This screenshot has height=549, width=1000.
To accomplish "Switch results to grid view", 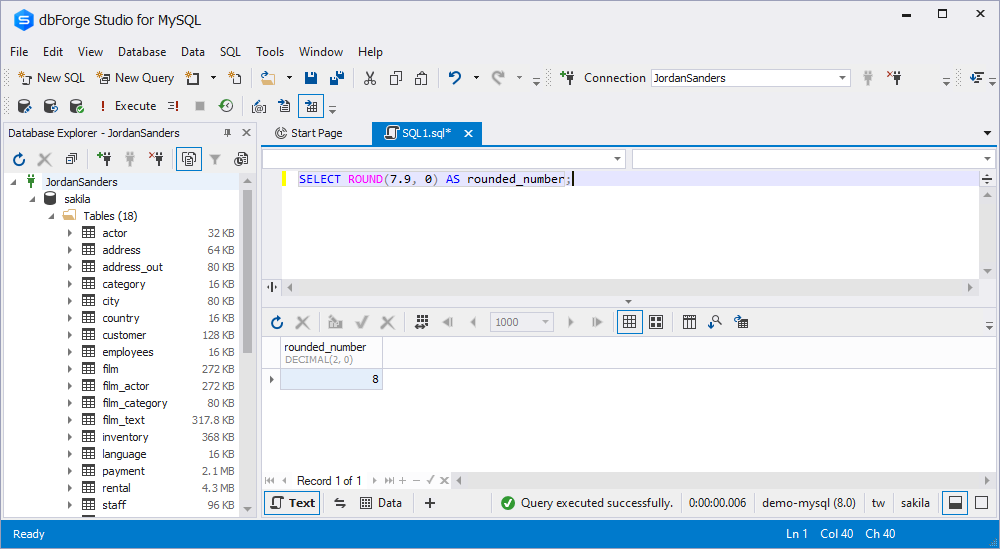I will tap(629, 323).
